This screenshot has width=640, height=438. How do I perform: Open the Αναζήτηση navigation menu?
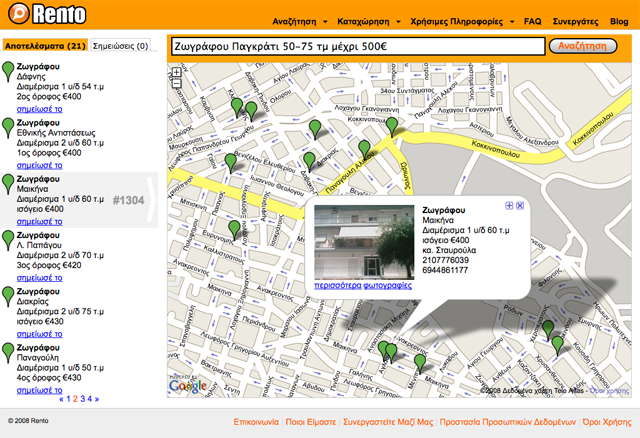pyautogui.click(x=294, y=22)
